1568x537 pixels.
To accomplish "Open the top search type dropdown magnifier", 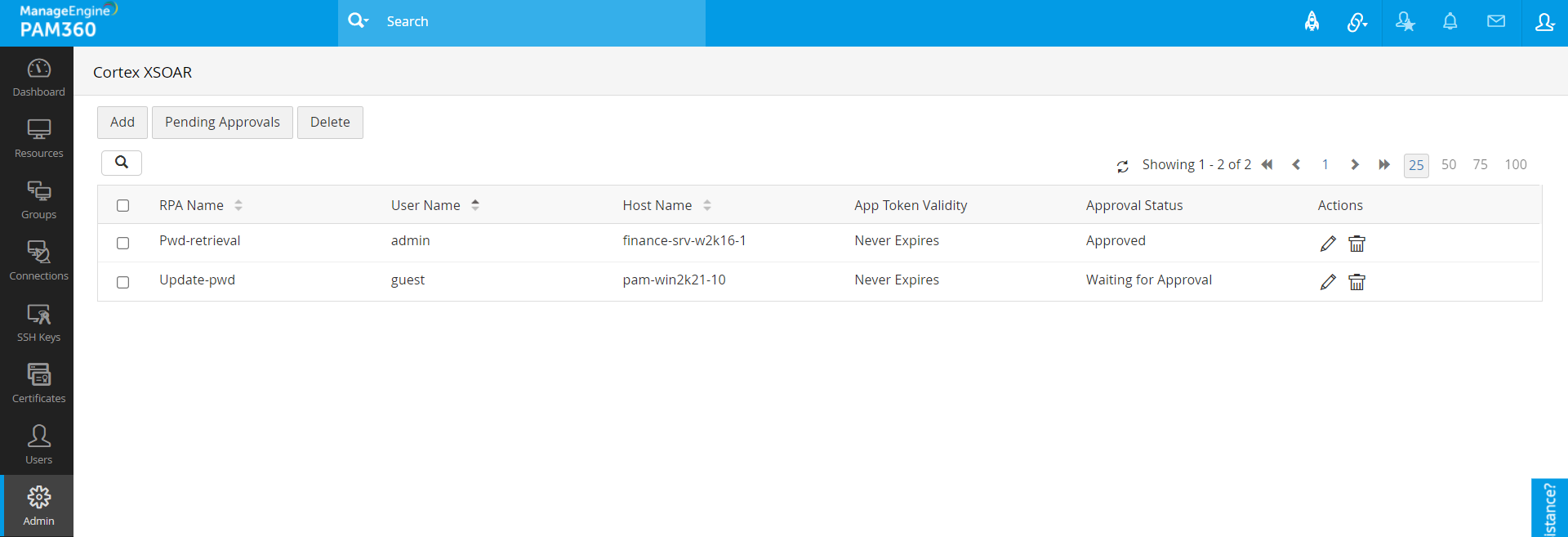I will click(x=359, y=21).
